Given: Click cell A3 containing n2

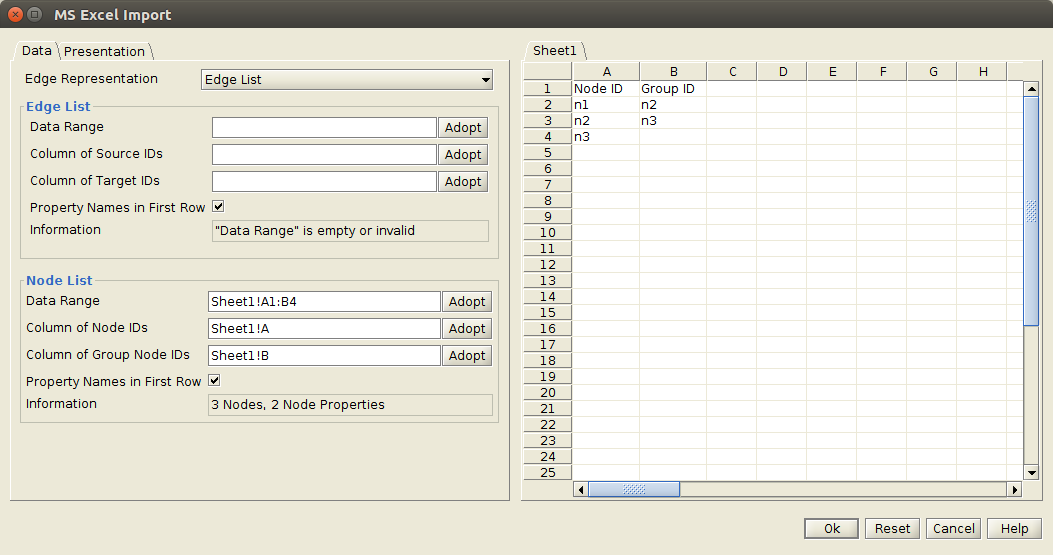Looking at the screenshot, I should pos(606,121).
